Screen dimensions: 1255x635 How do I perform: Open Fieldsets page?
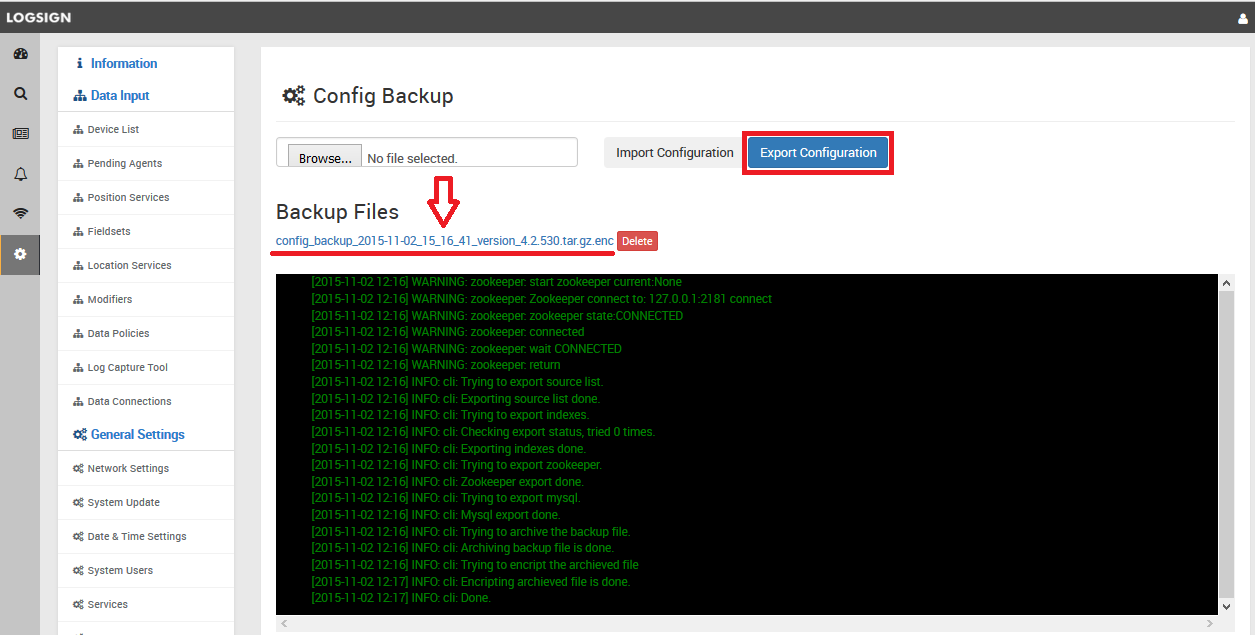click(109, 232)
